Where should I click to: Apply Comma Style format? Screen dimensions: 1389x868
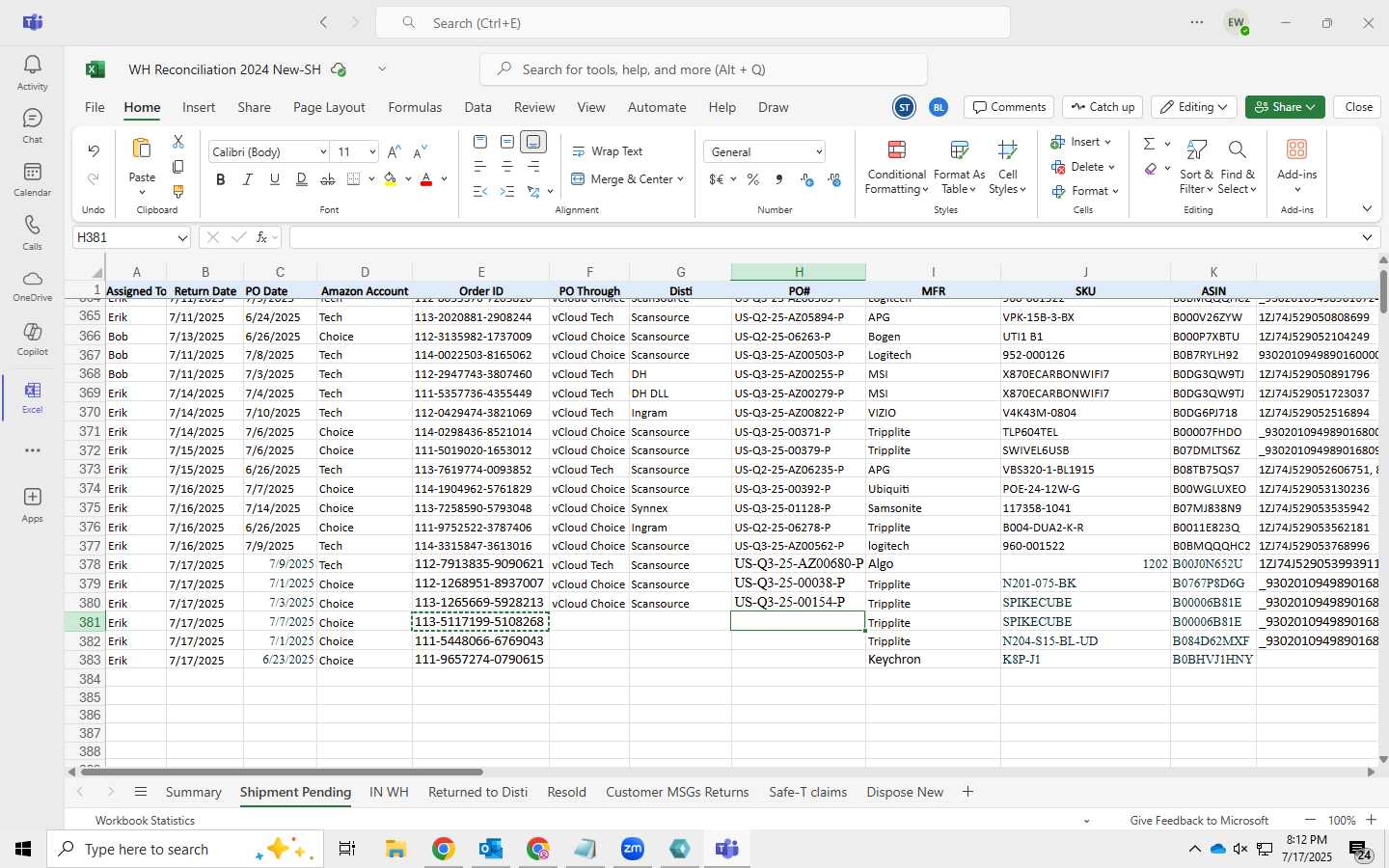[778, 179]
